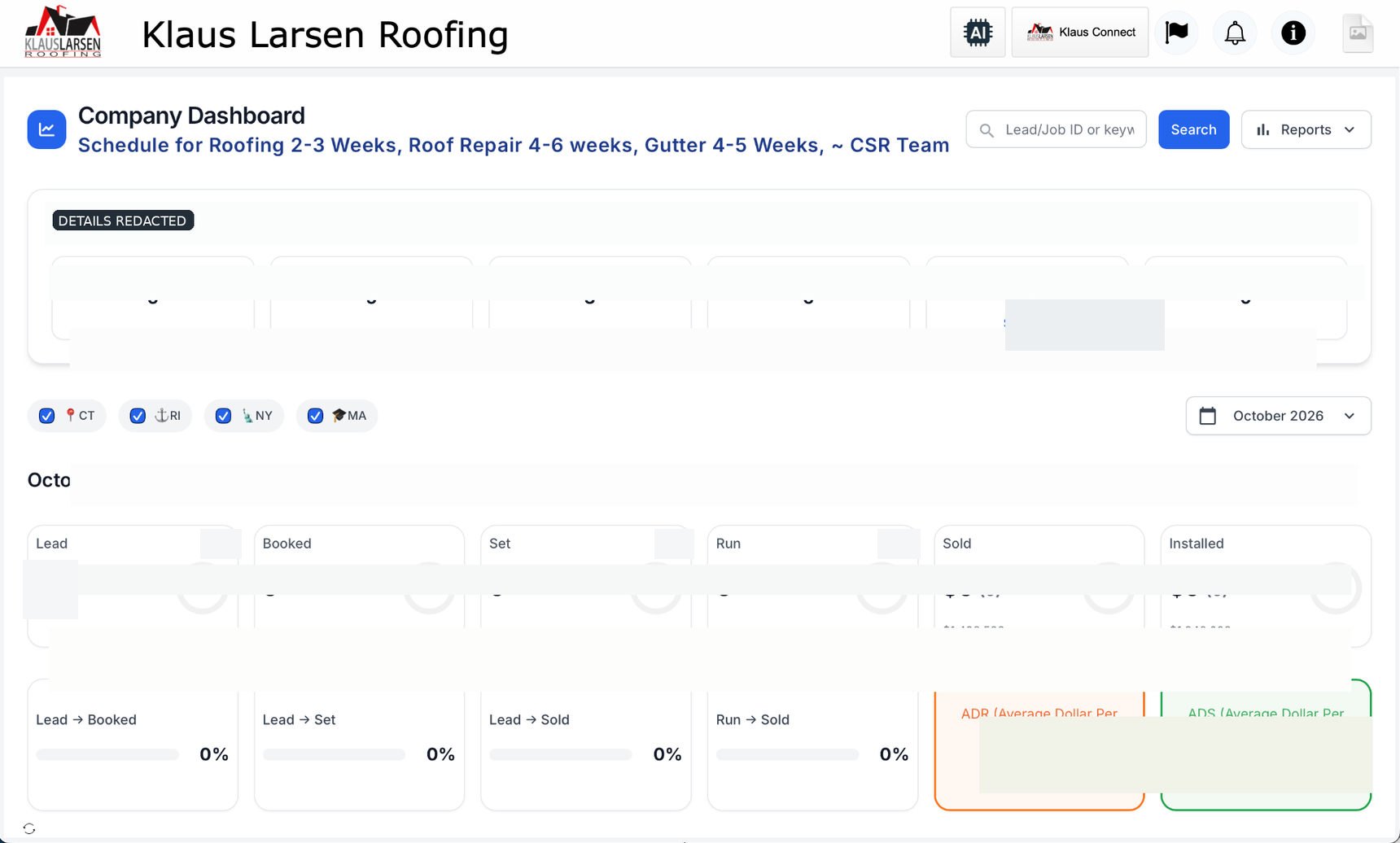Select the Set stat card title
The height and width of the screenshot is (843, 1400).
click(500, 544)
